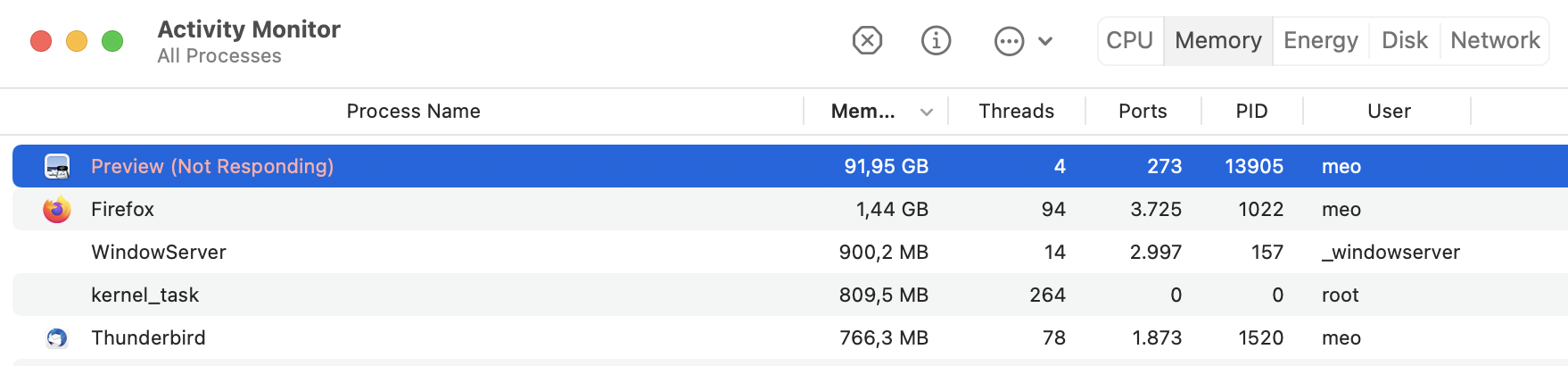This screenshot has height=366, width=1568.
Task: Toggle the Memory sort direction arrow
Action: pos(927,112)
